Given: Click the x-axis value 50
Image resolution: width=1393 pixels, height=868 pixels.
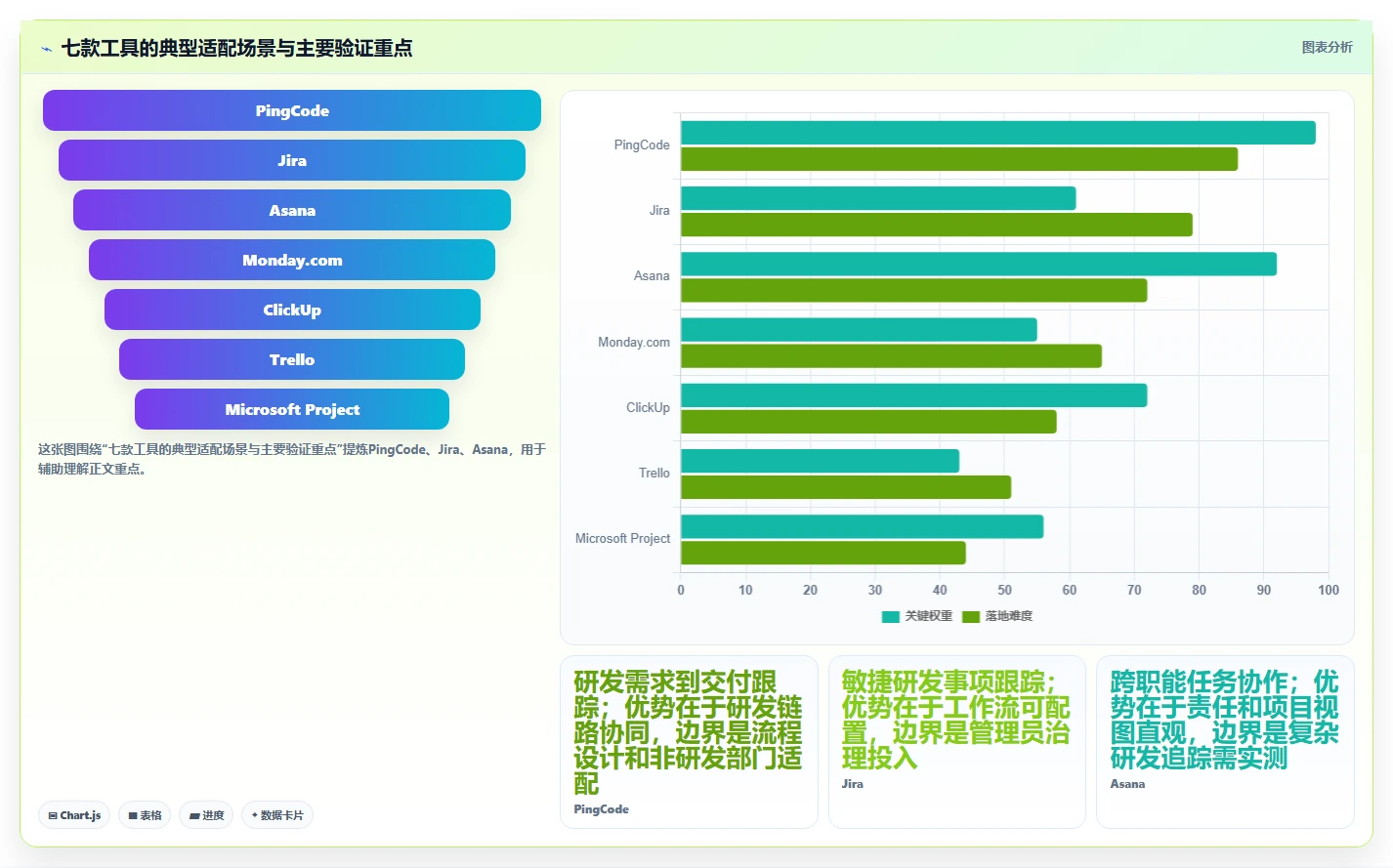Looking at the screenshot, I should pos(1004,590).
